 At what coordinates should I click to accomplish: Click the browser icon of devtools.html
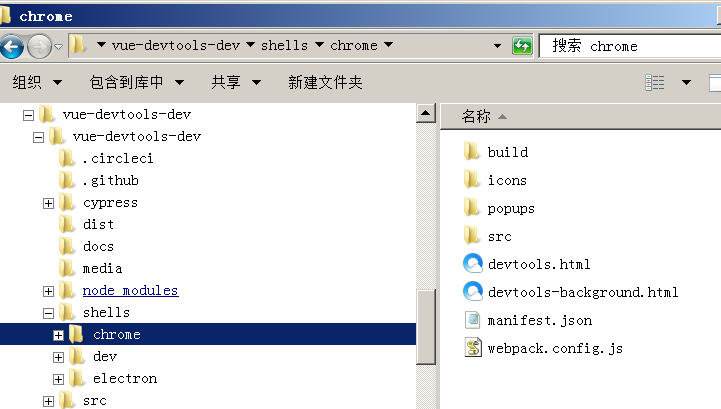[473, 264]
